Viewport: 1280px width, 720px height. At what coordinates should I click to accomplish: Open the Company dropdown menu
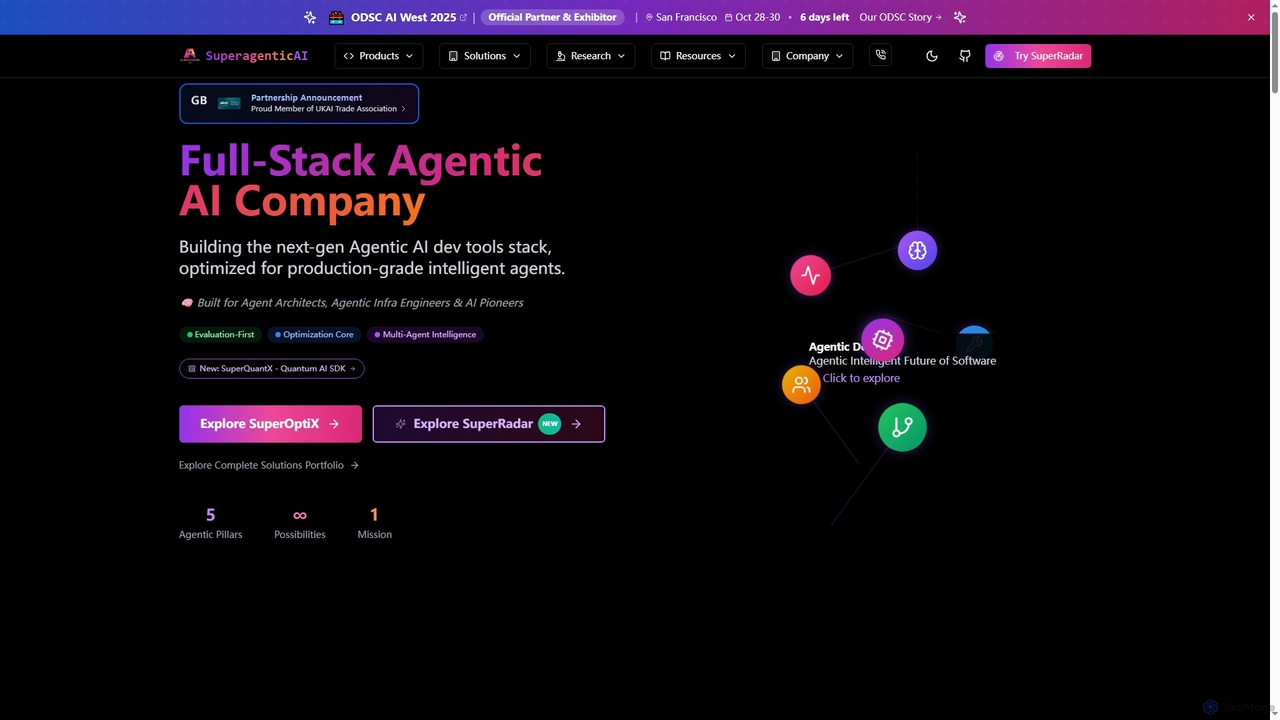807,56
